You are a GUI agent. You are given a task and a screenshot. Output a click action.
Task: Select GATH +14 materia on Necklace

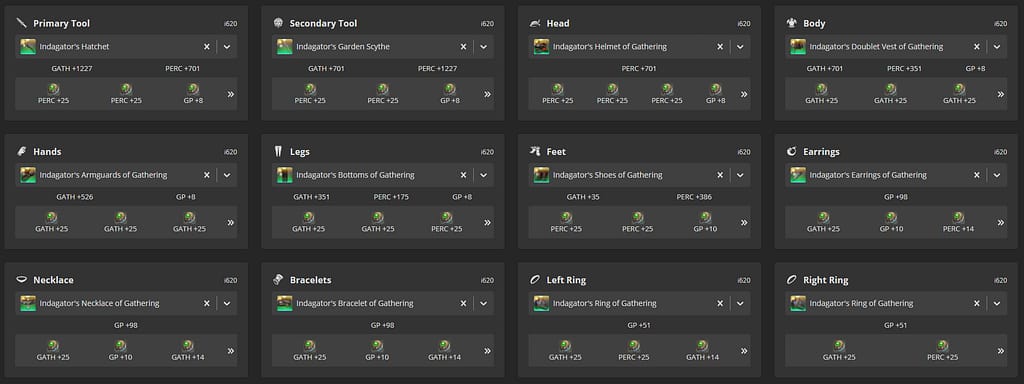188,351
